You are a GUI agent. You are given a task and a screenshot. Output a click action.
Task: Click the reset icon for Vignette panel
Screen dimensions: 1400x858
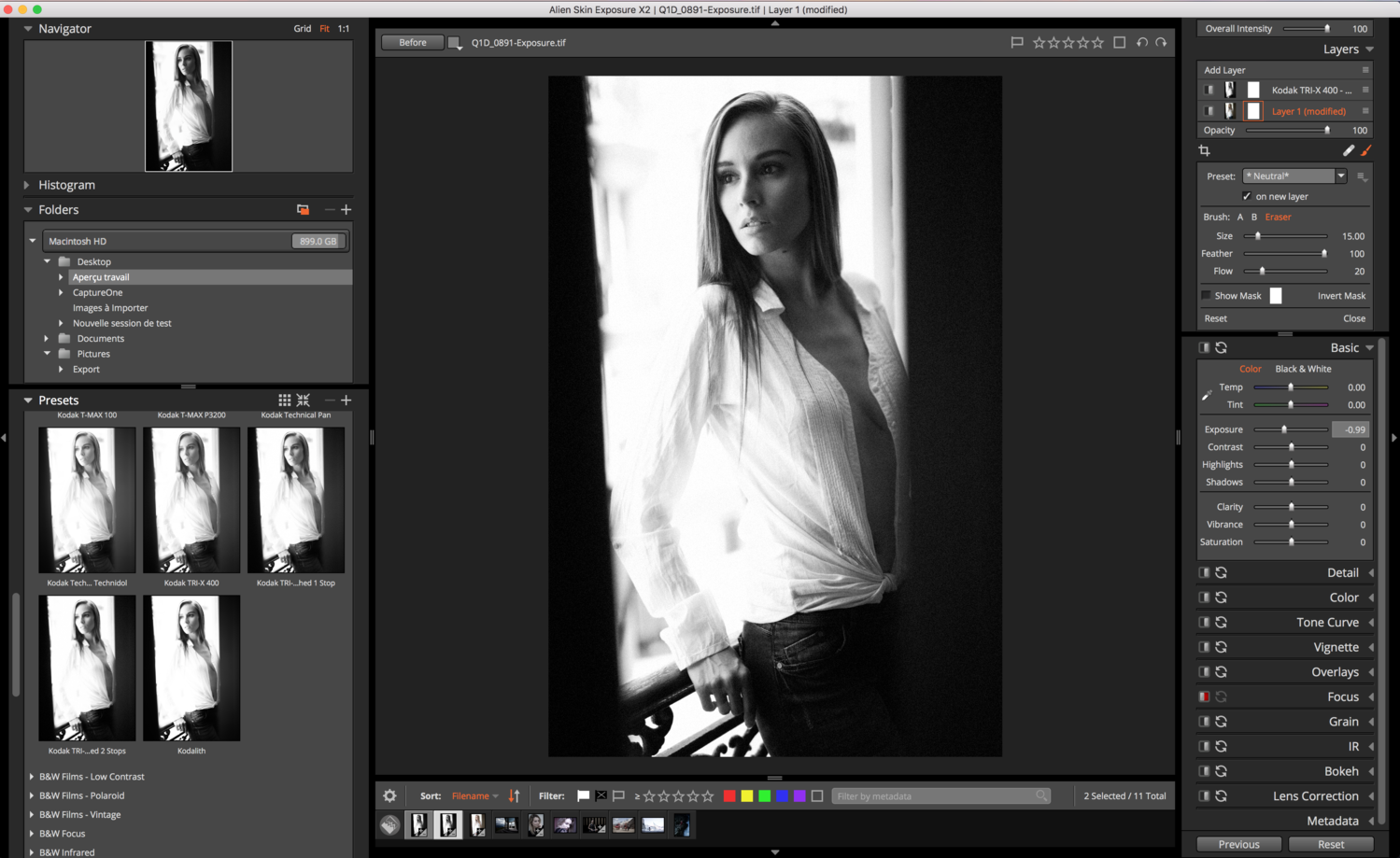(1221, 647)
